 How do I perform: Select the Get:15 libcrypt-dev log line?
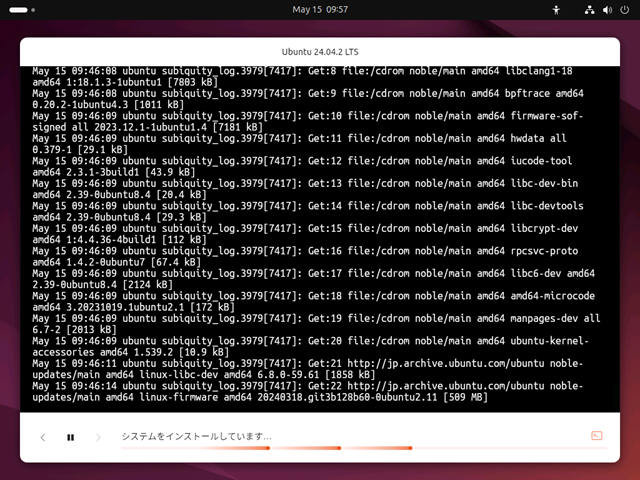(x=305, y=234)
